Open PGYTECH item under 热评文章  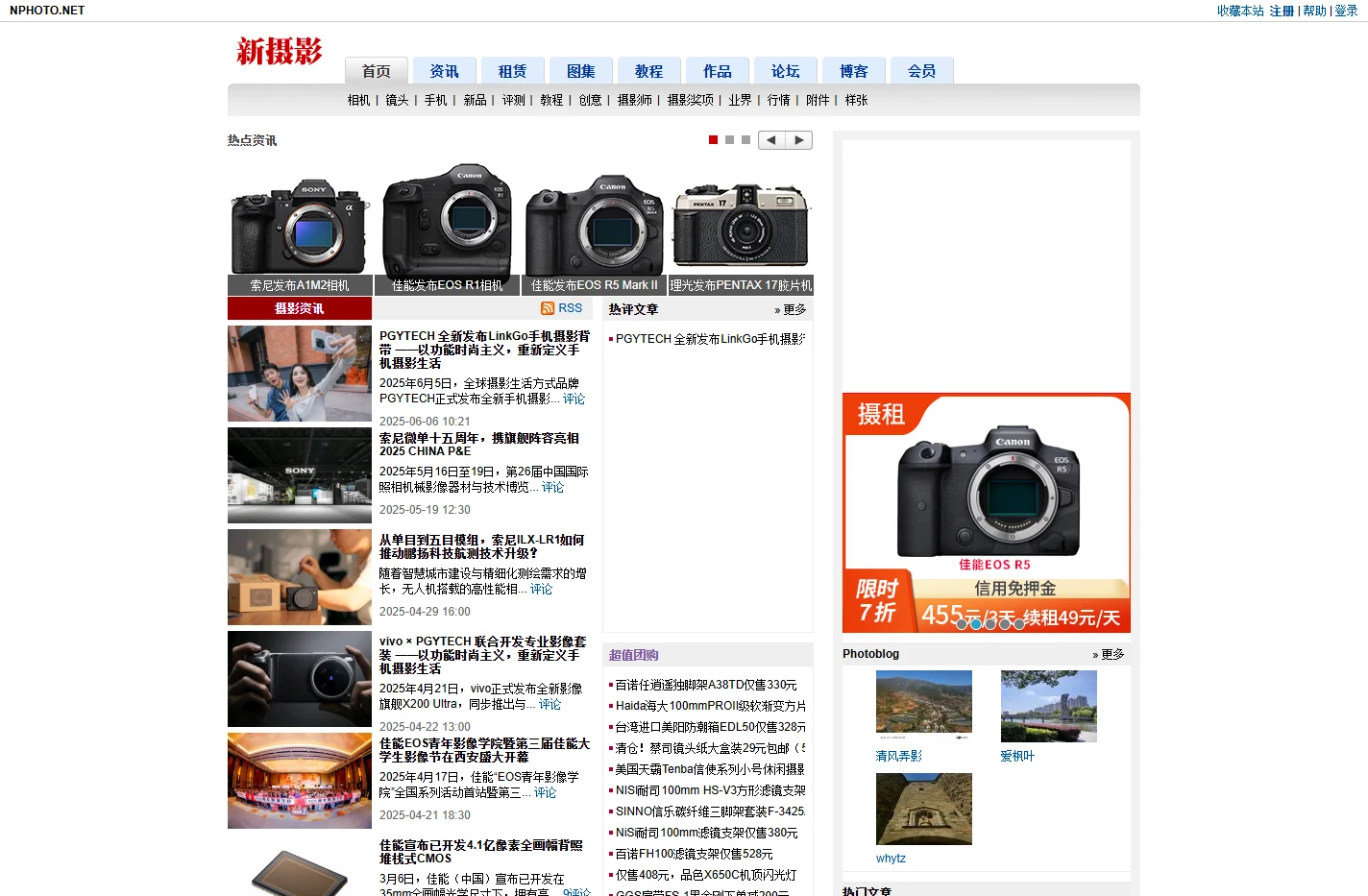pos(710,339)
